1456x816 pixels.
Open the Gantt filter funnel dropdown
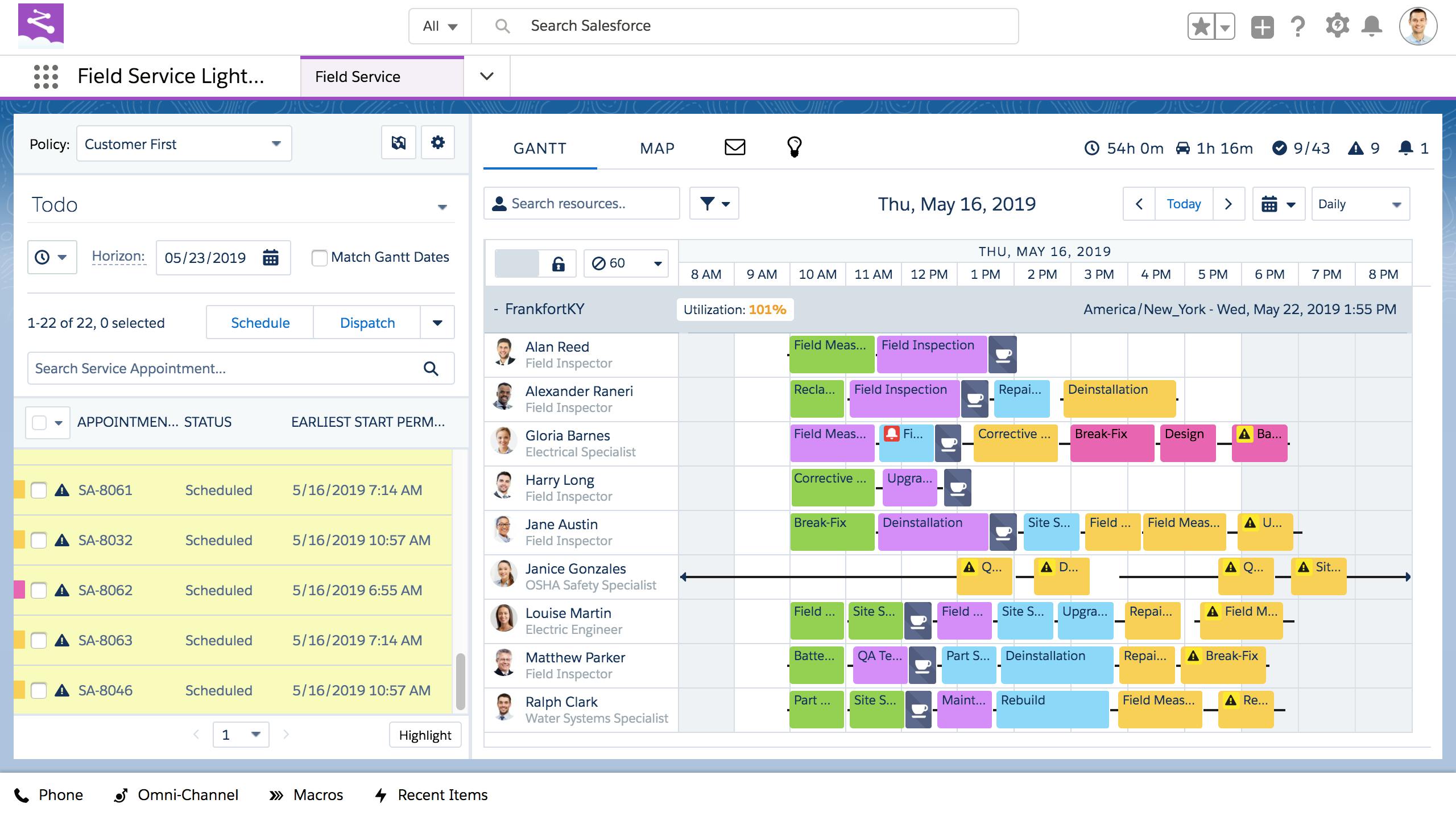[x=714, y=204]
